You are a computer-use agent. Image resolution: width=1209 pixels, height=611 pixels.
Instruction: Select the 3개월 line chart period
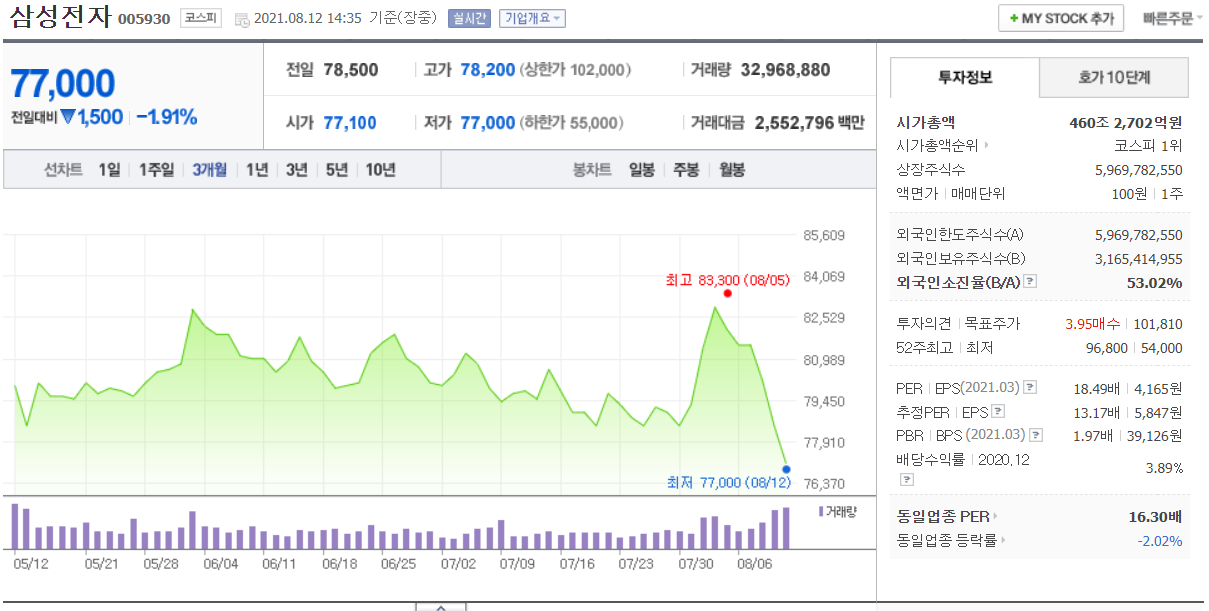tap(210, 169)
